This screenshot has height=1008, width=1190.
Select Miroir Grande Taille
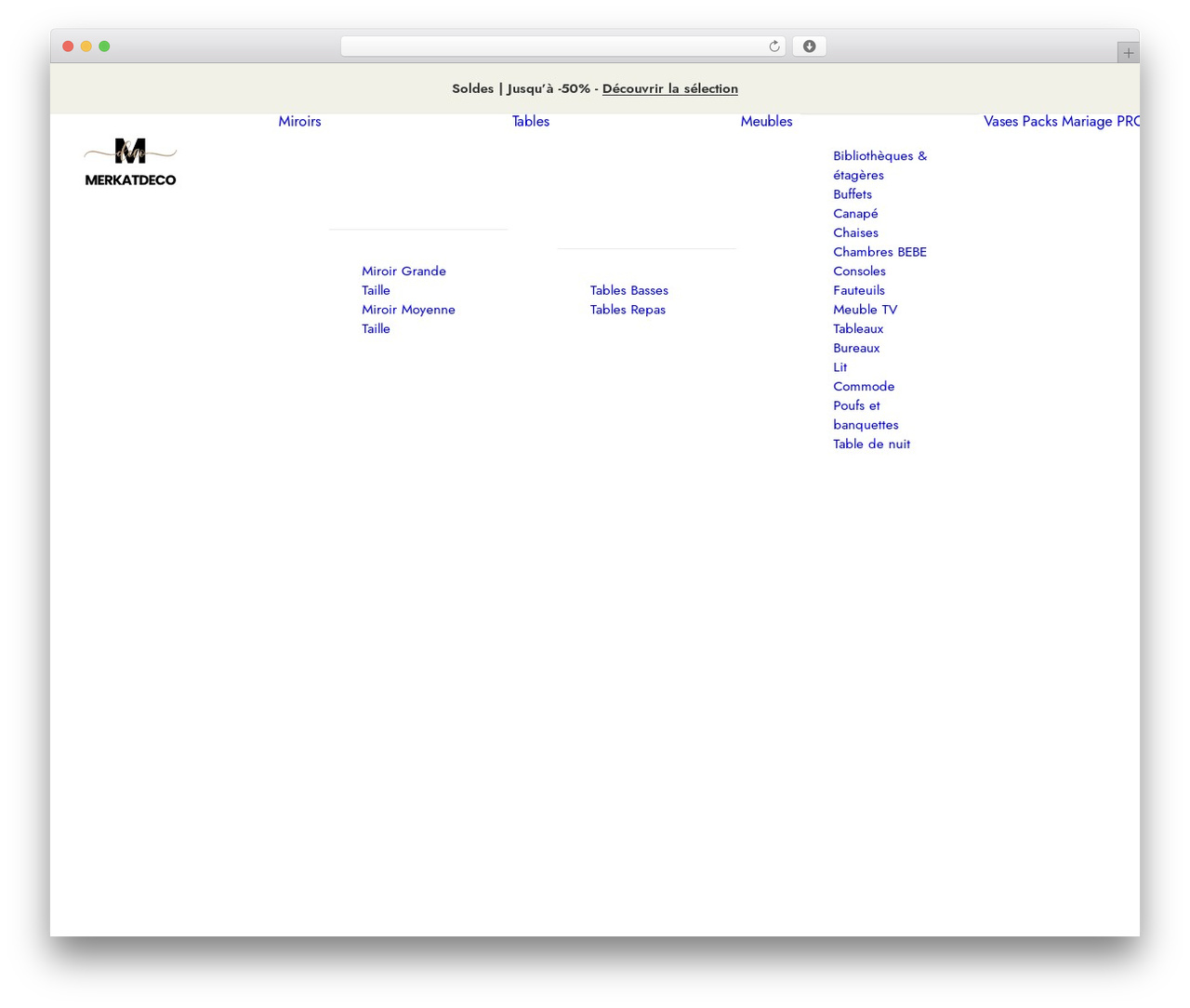pos(403,281)
